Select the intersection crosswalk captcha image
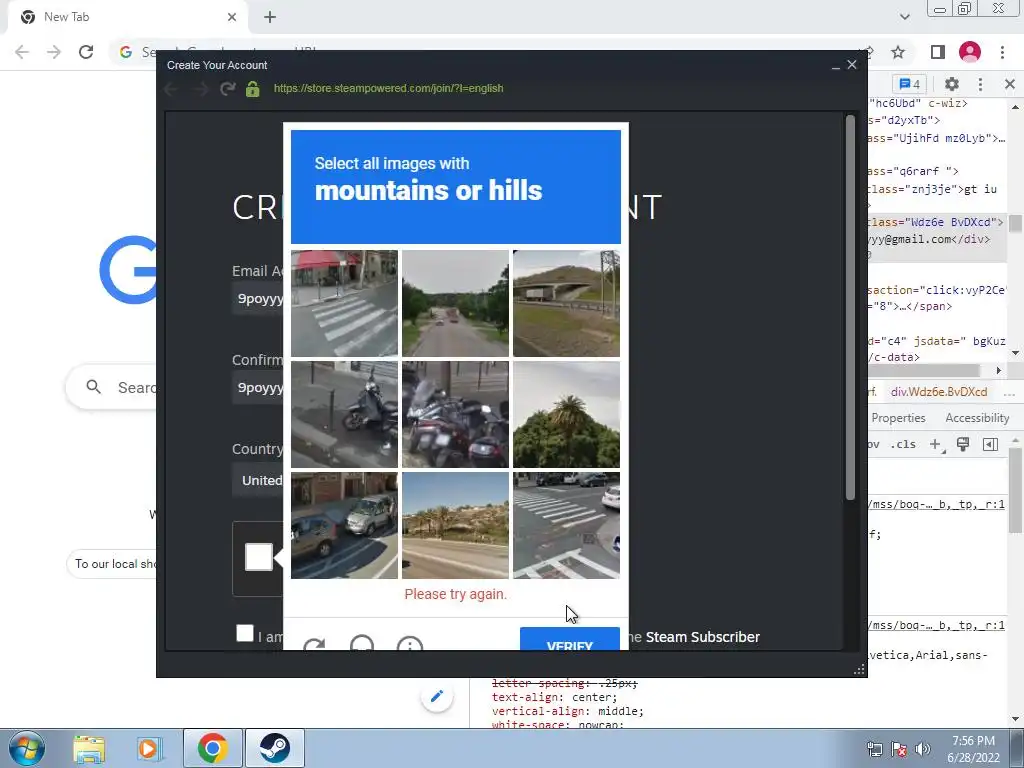 [x=566, y=526]
